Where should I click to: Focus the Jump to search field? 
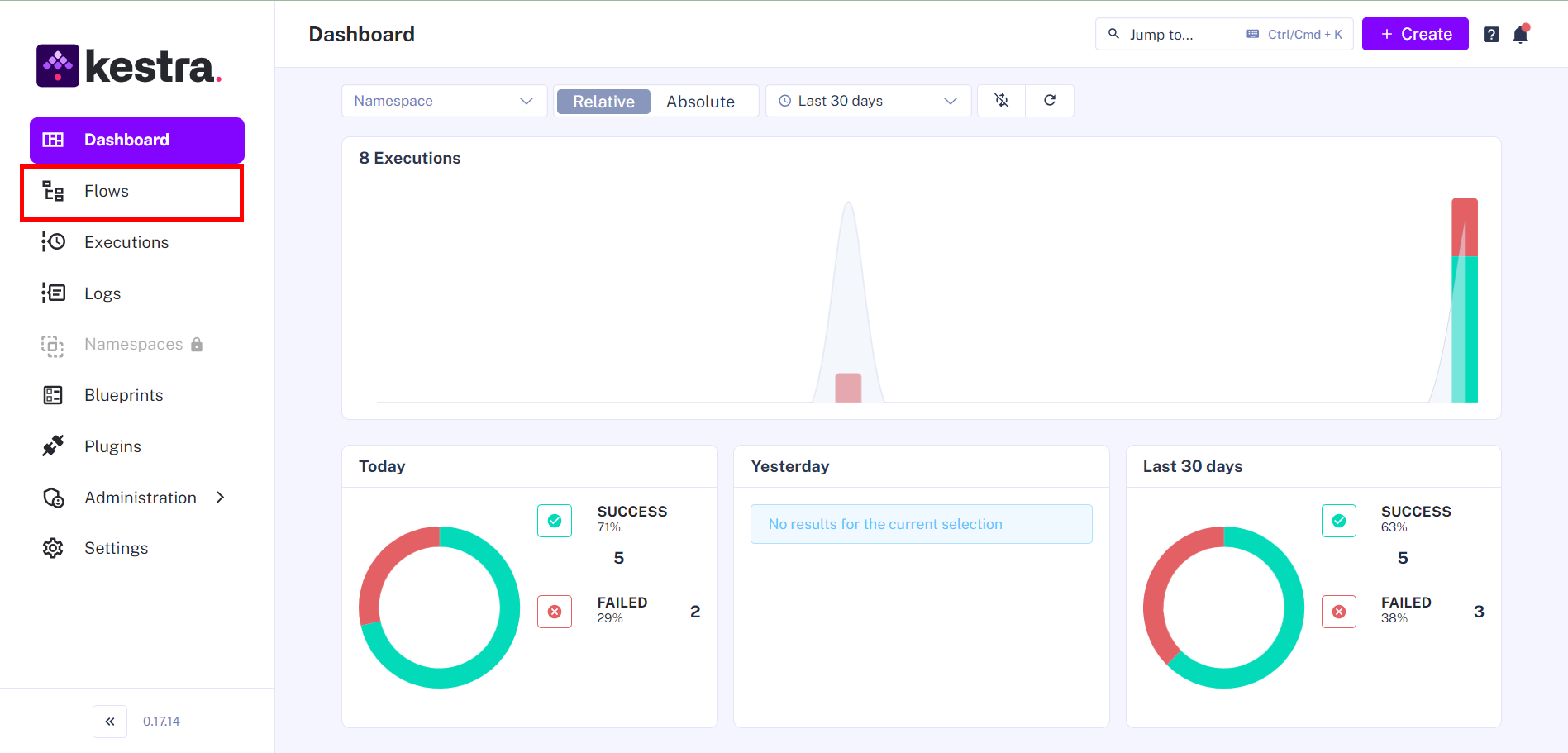[x=1182, y=35]
